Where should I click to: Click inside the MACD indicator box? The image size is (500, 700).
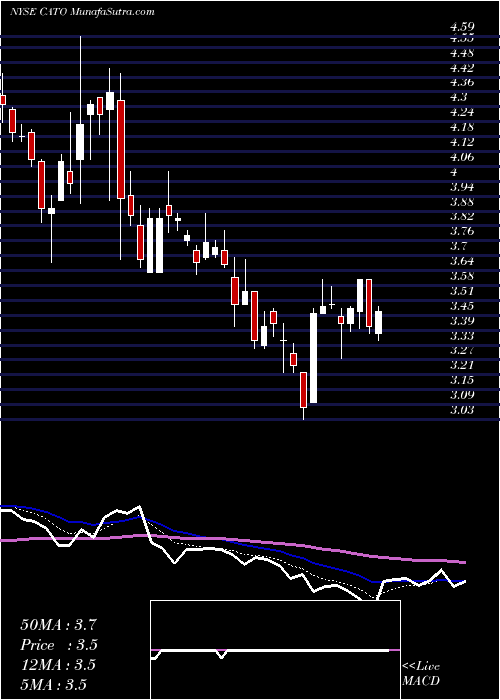(x=275, y=650)
